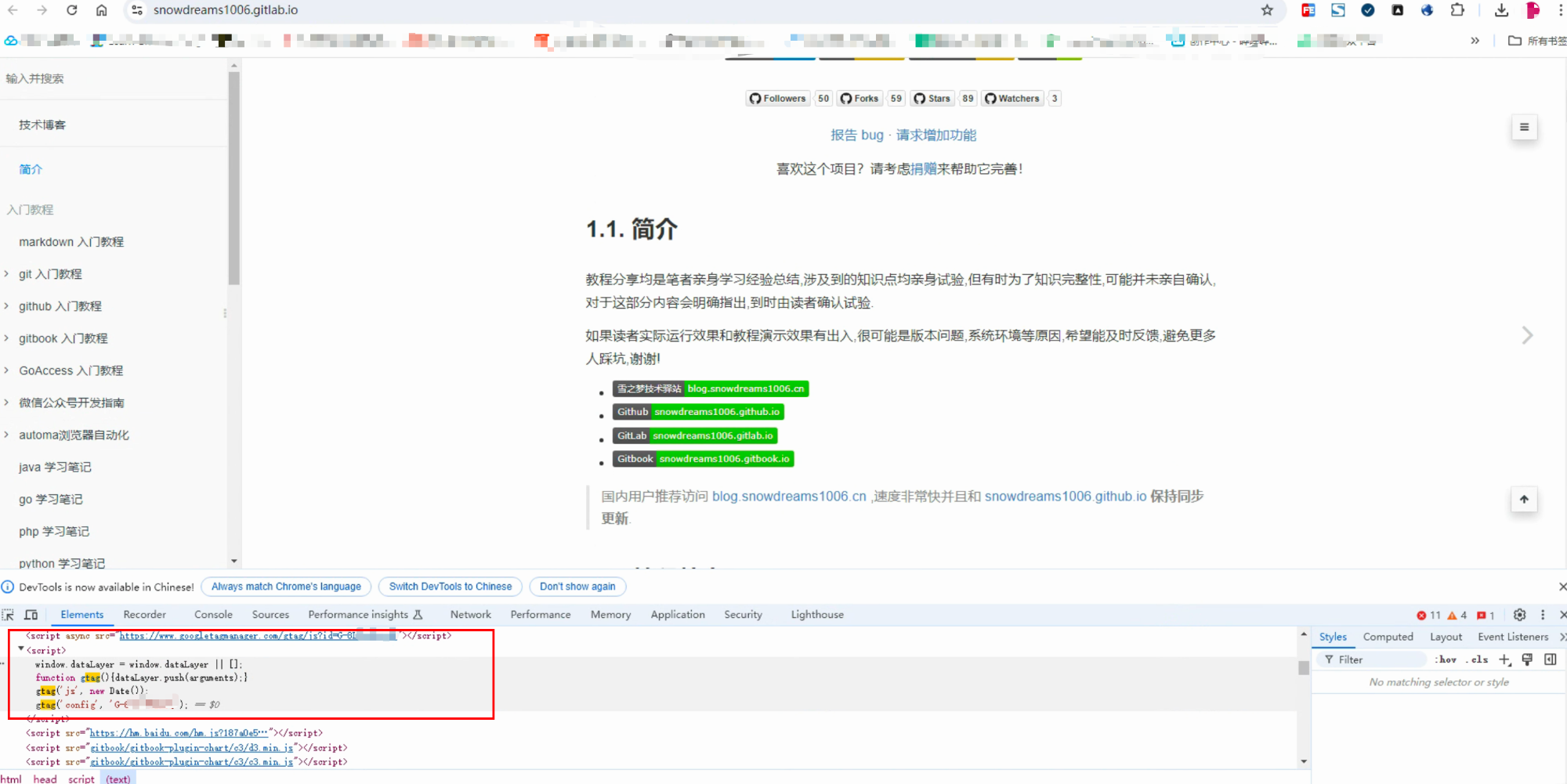Open the DevTools three-dot customize menu
Viewport: 1567px width, 784px height.
coord(1543,615)
